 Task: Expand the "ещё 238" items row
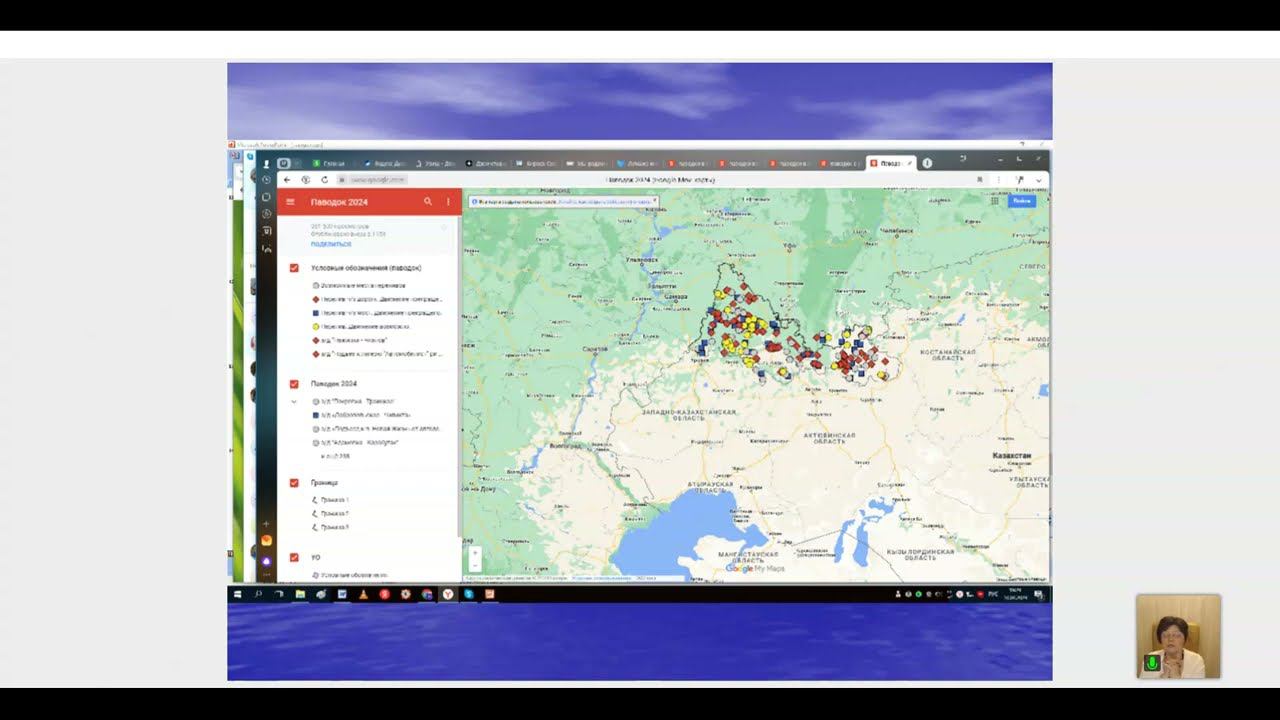click(335, 456)
